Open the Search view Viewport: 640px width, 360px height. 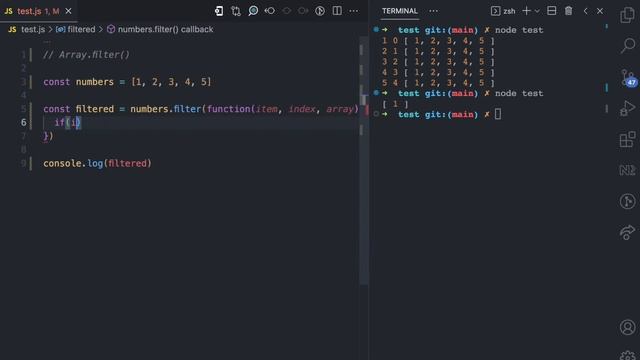point(628,45)
